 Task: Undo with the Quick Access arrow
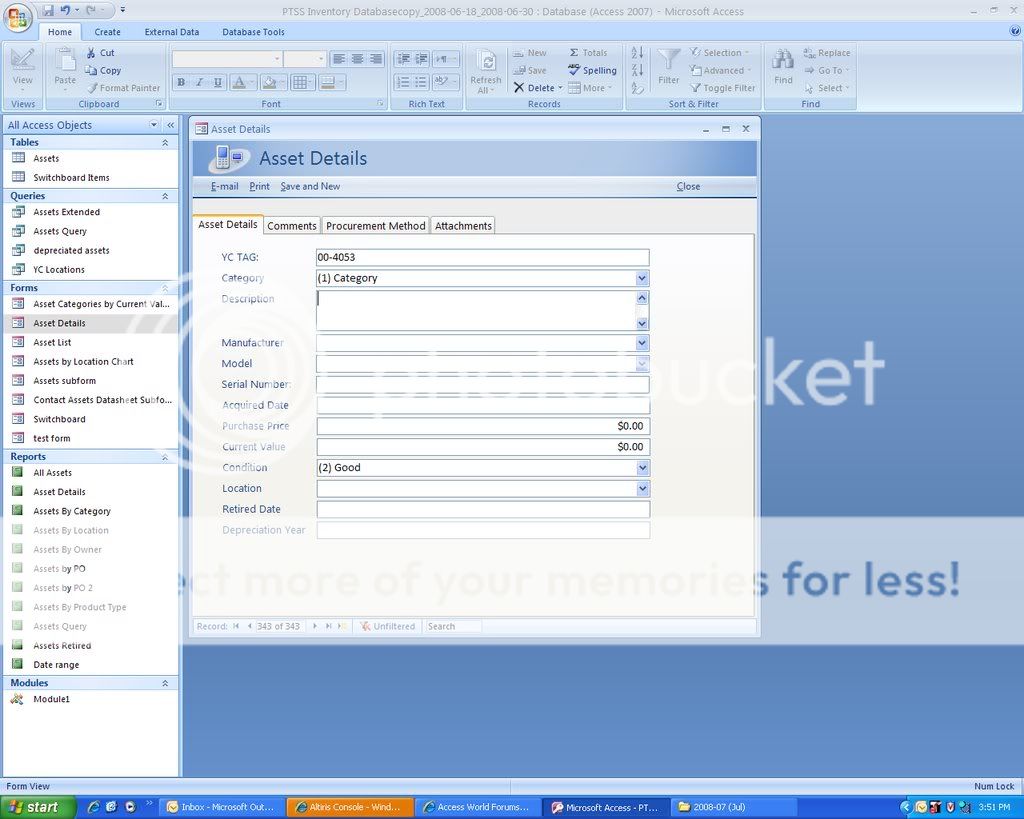(x=65, y=10)
